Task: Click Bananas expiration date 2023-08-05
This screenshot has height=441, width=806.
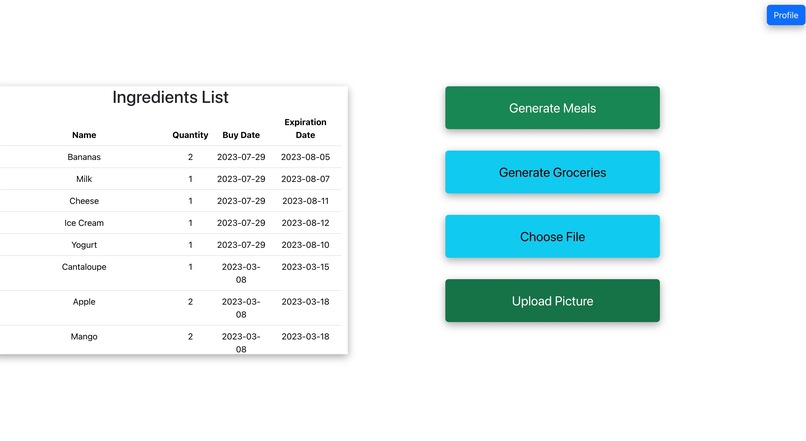Action: [x=305, y=157]
